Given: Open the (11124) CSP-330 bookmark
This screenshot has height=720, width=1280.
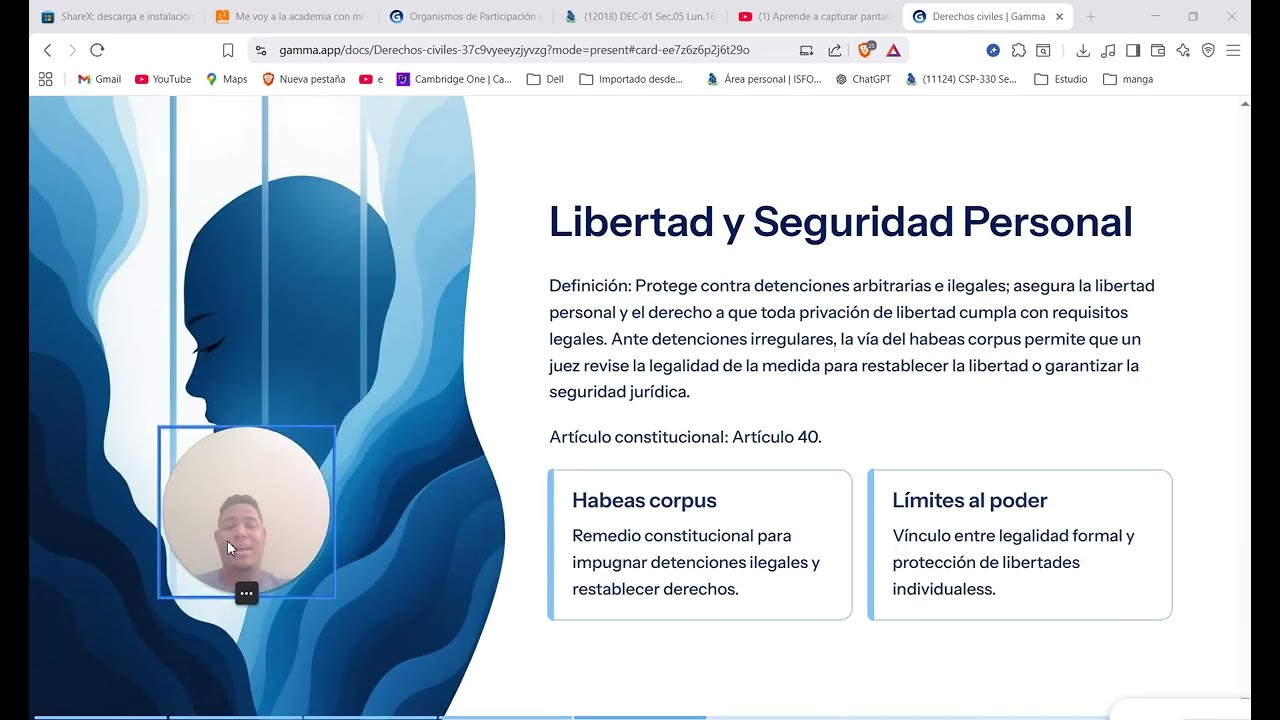Looking at the screenshot, I should coord(961,79).
